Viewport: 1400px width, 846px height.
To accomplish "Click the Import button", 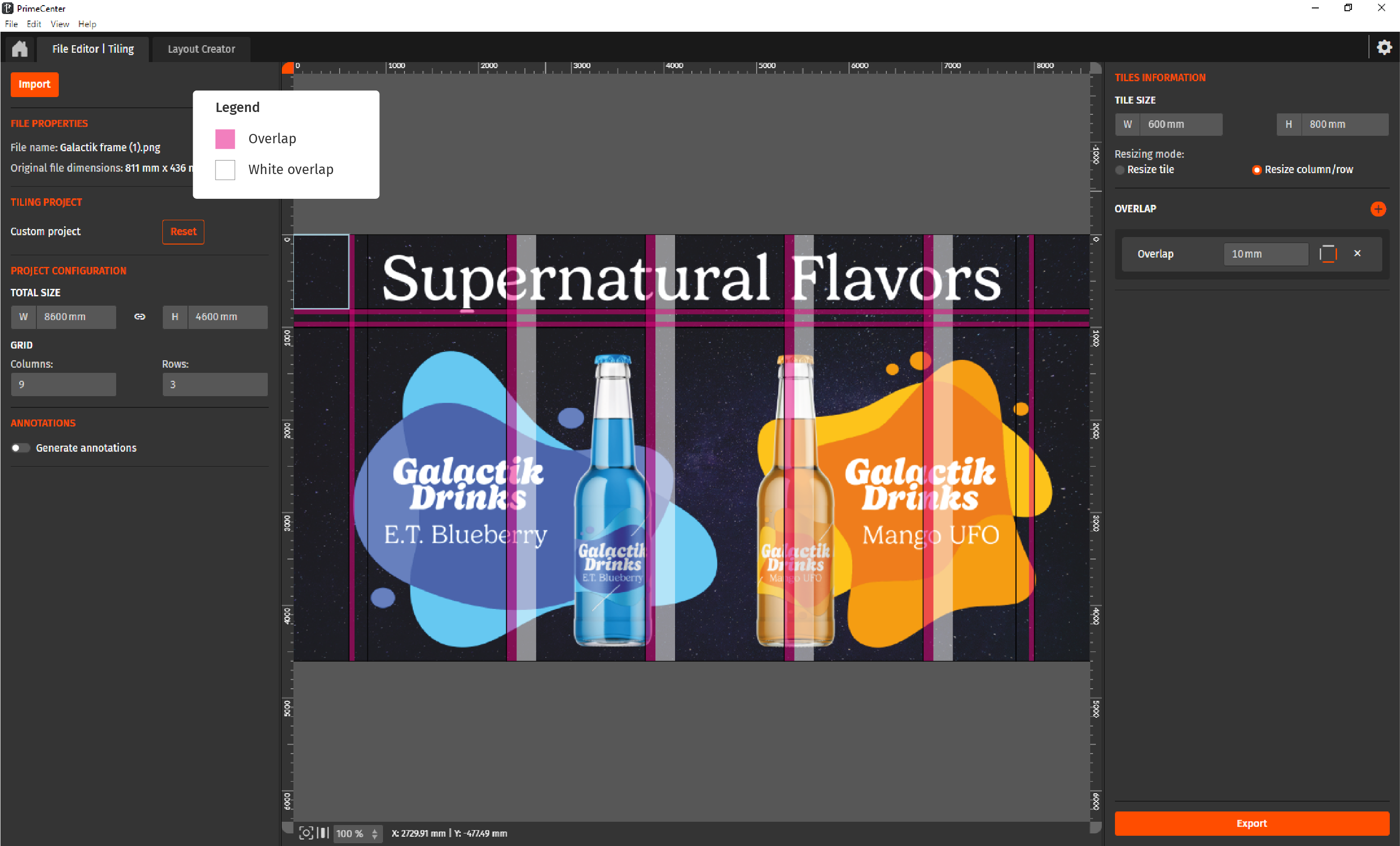I will [x=34, y=84].
